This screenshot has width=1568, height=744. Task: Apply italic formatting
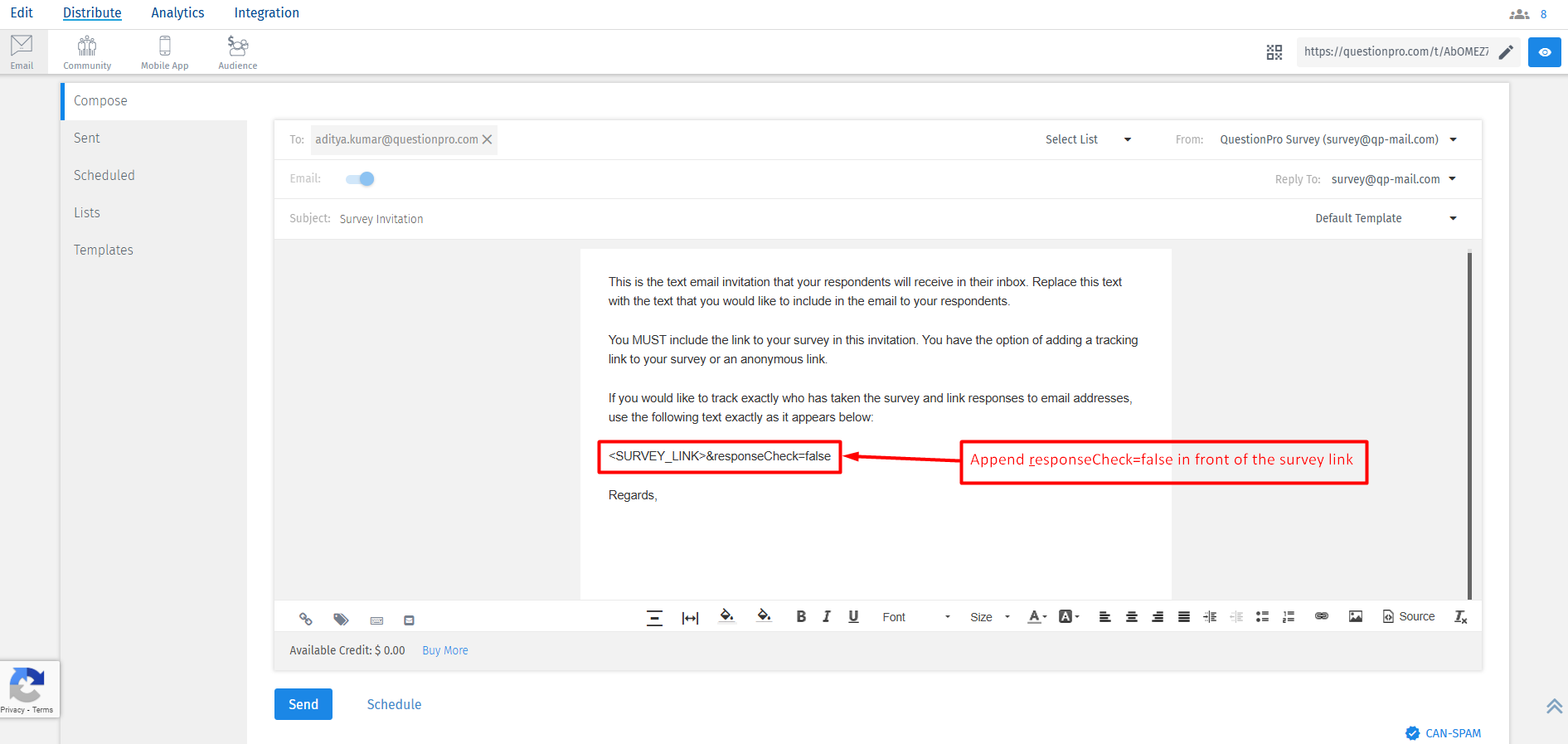pos(827,616)
